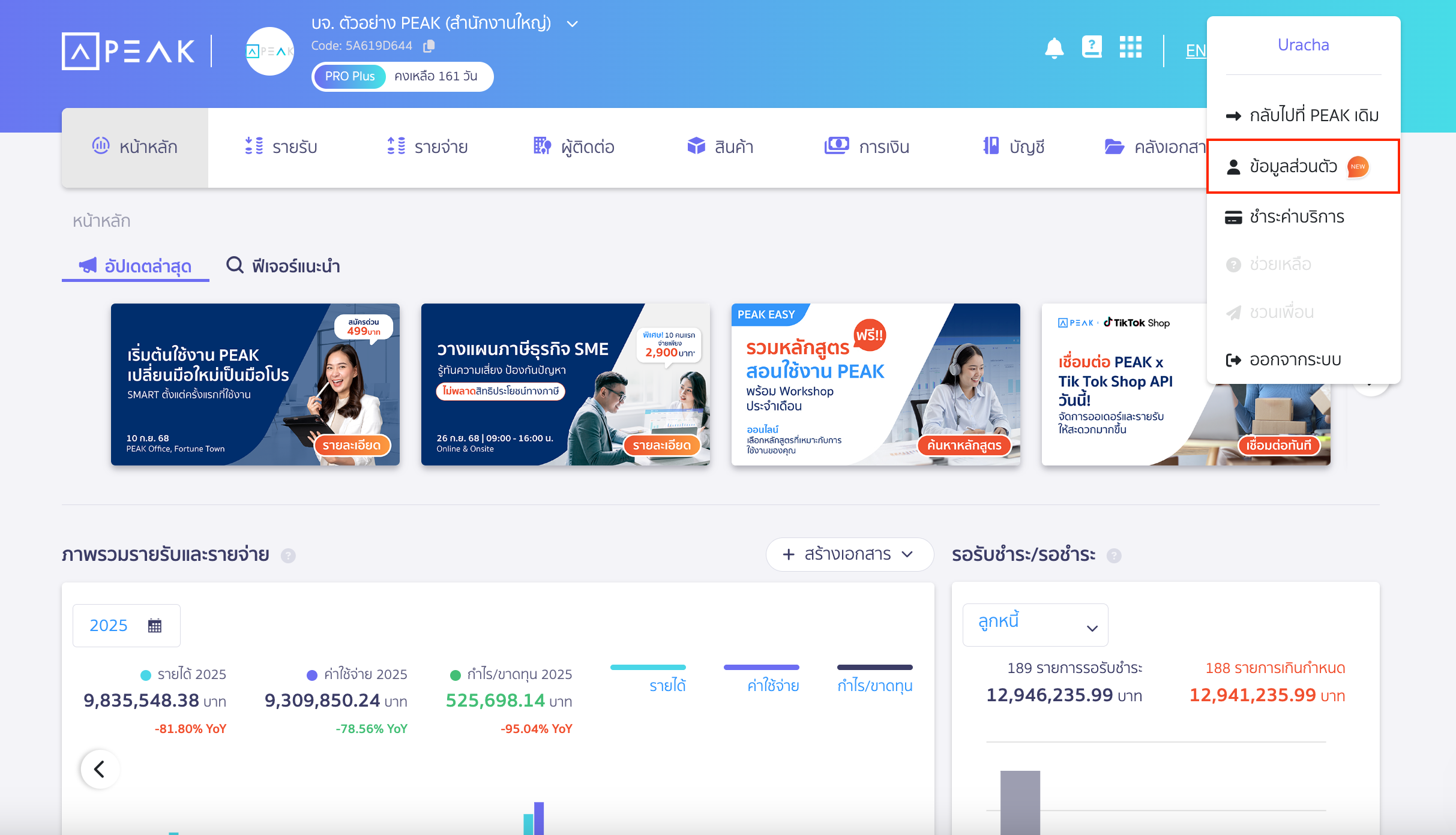1456x835 pixels.
Task: Click the สินค้า box icon
Action: coord(696,146)
